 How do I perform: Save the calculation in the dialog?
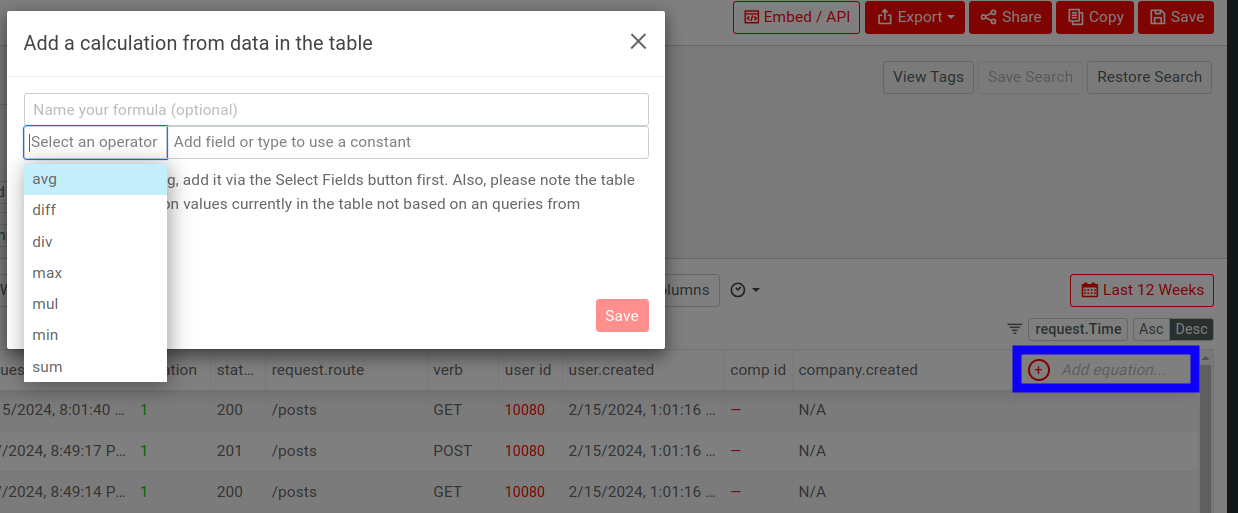click(x=622, y=316)
